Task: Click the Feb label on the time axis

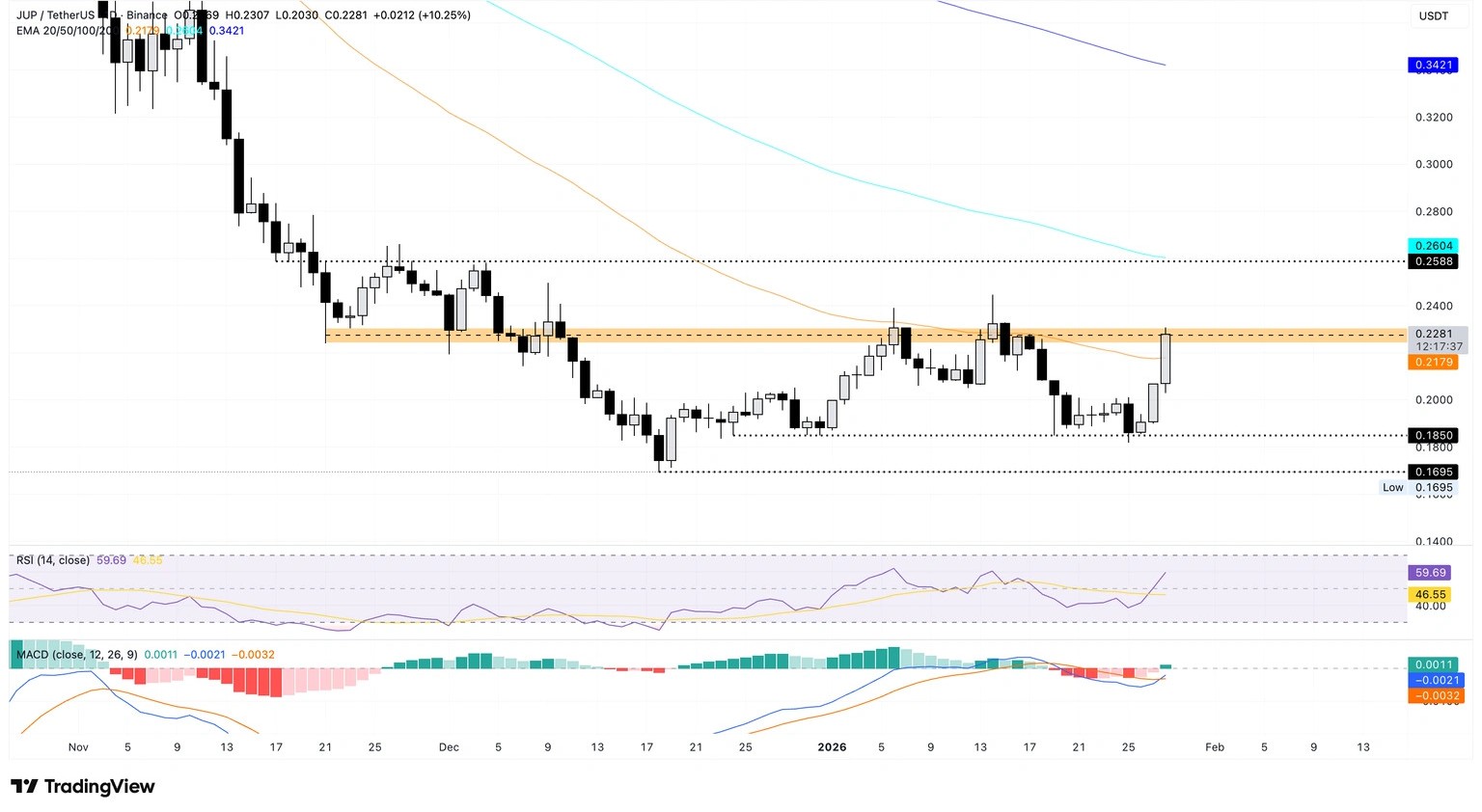Action: point(1214,746)
